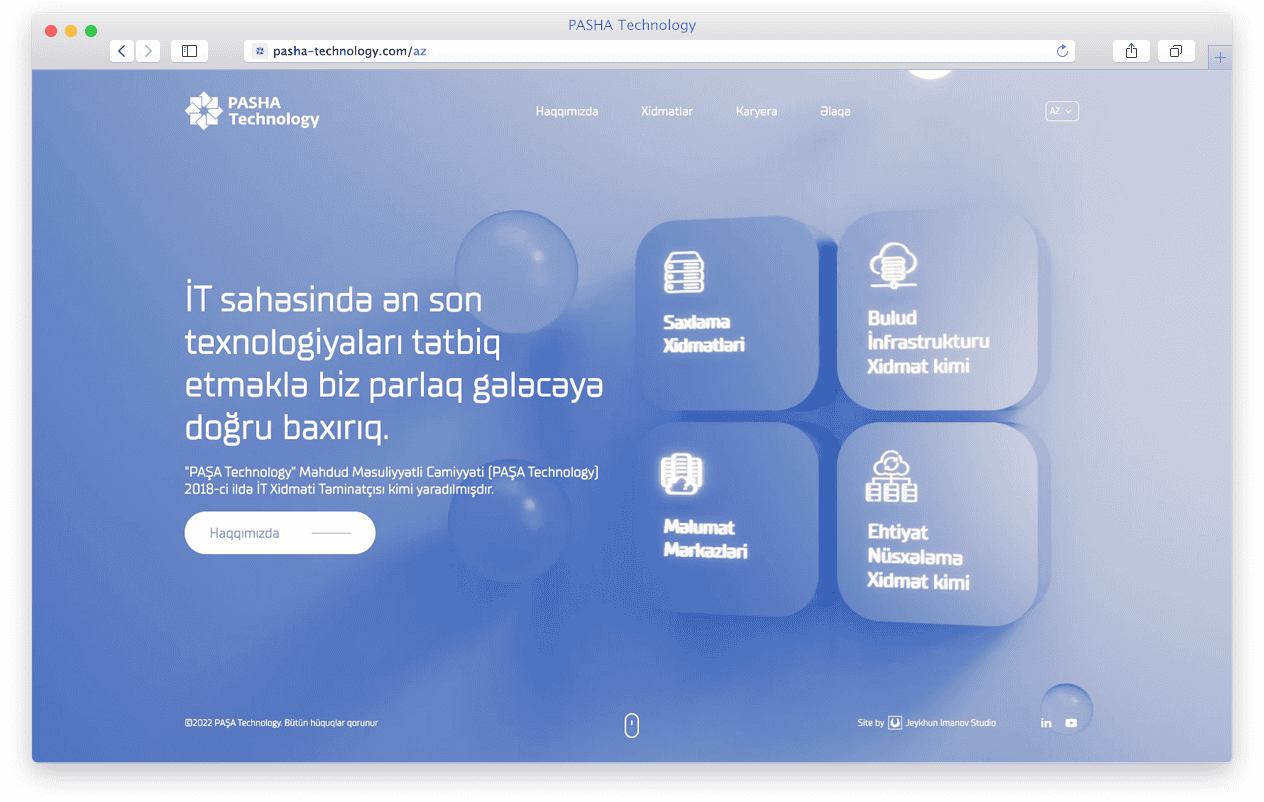1264x802 pixels.
Task: Open the browser share menu
Action: 1131,51
